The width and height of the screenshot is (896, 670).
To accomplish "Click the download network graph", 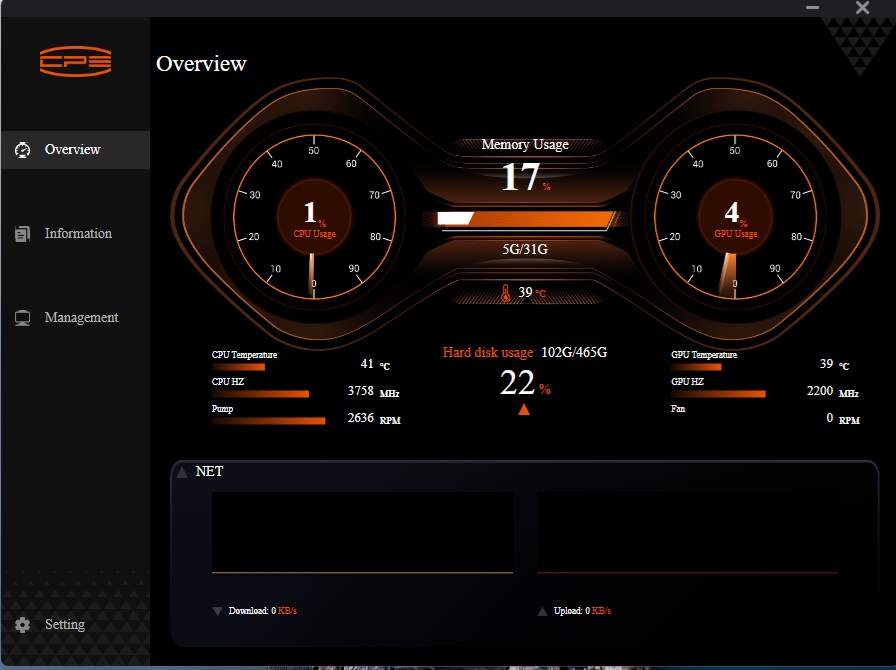I will click(362, 533).
